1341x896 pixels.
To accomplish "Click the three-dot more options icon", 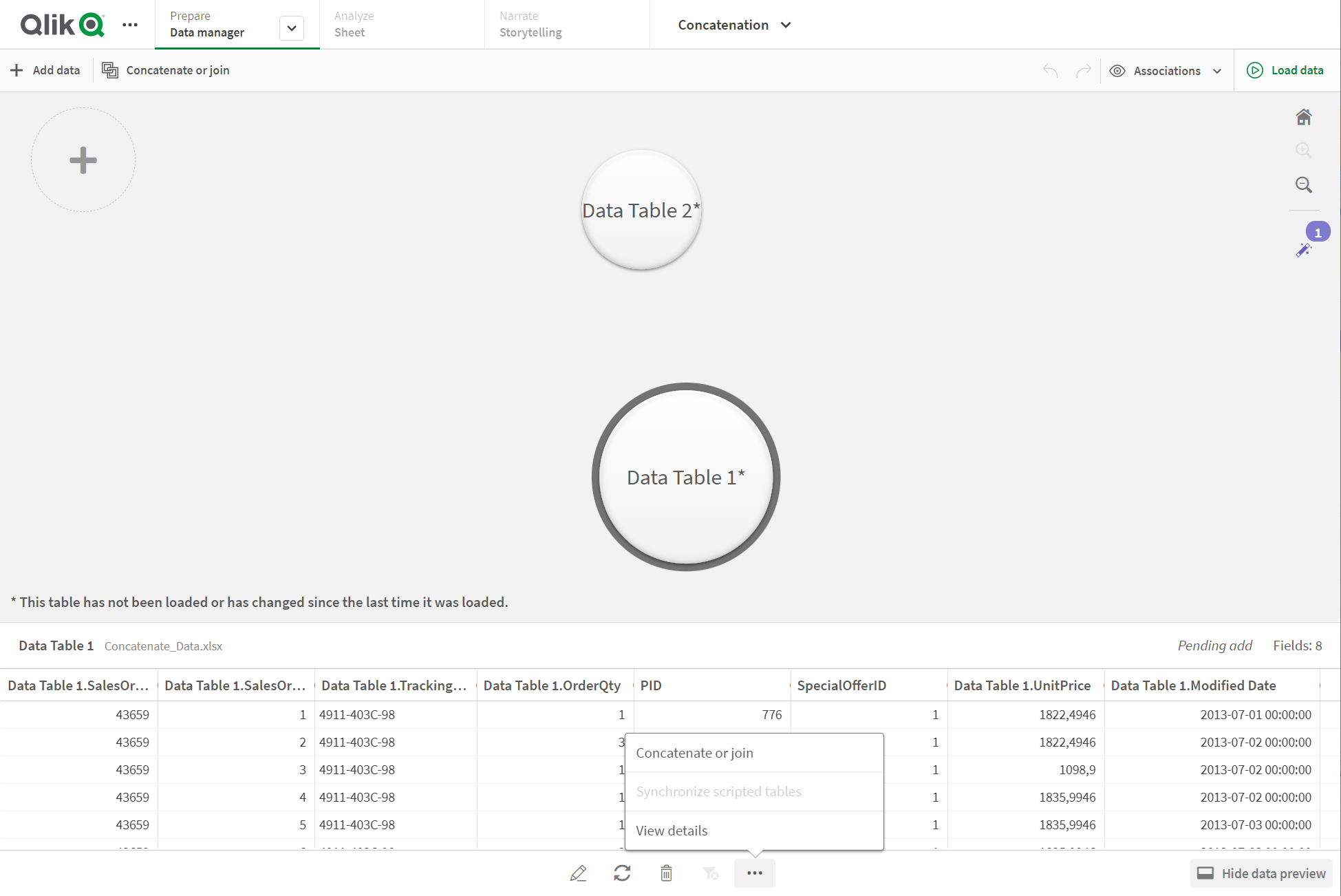I will pos(755,872).
